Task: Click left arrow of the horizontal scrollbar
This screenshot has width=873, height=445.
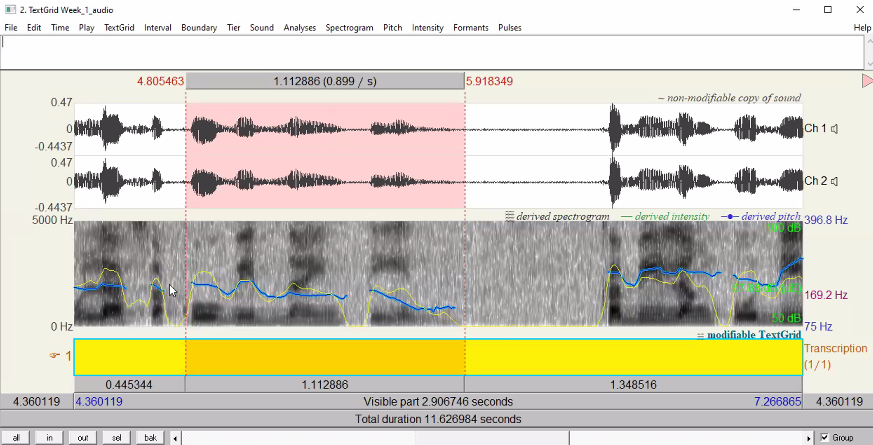Action: pos(177,438)
